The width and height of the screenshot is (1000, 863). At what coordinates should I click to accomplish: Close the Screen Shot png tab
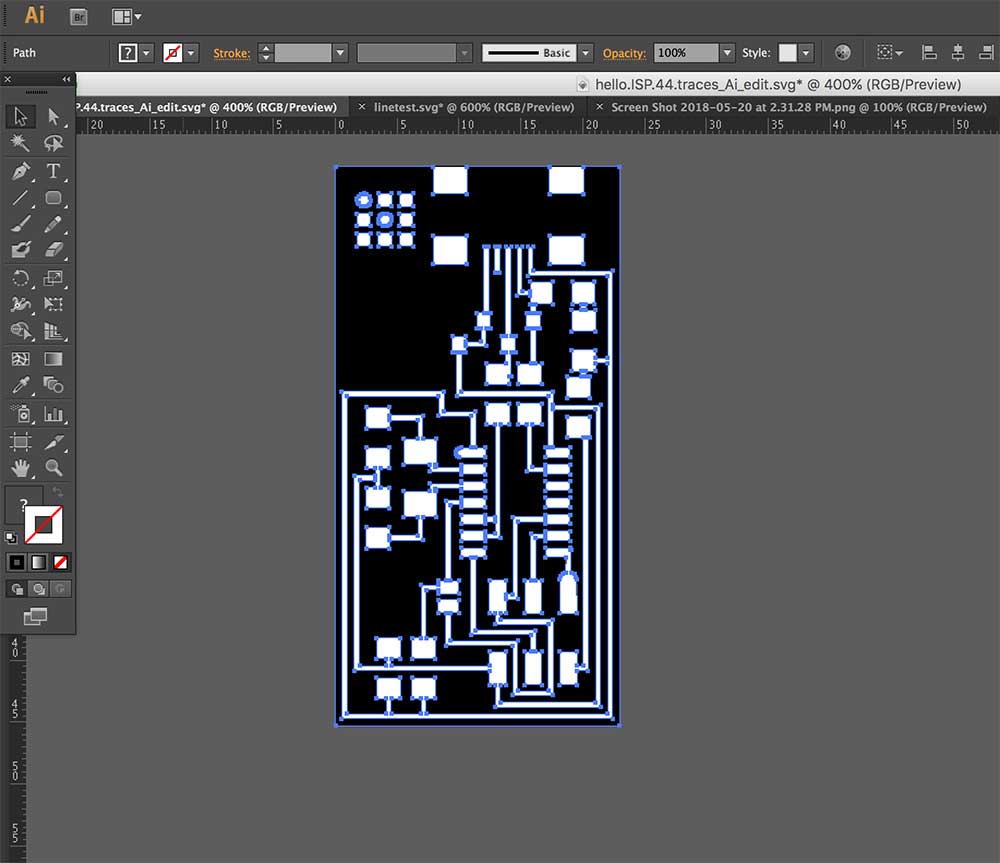point(599,107)
